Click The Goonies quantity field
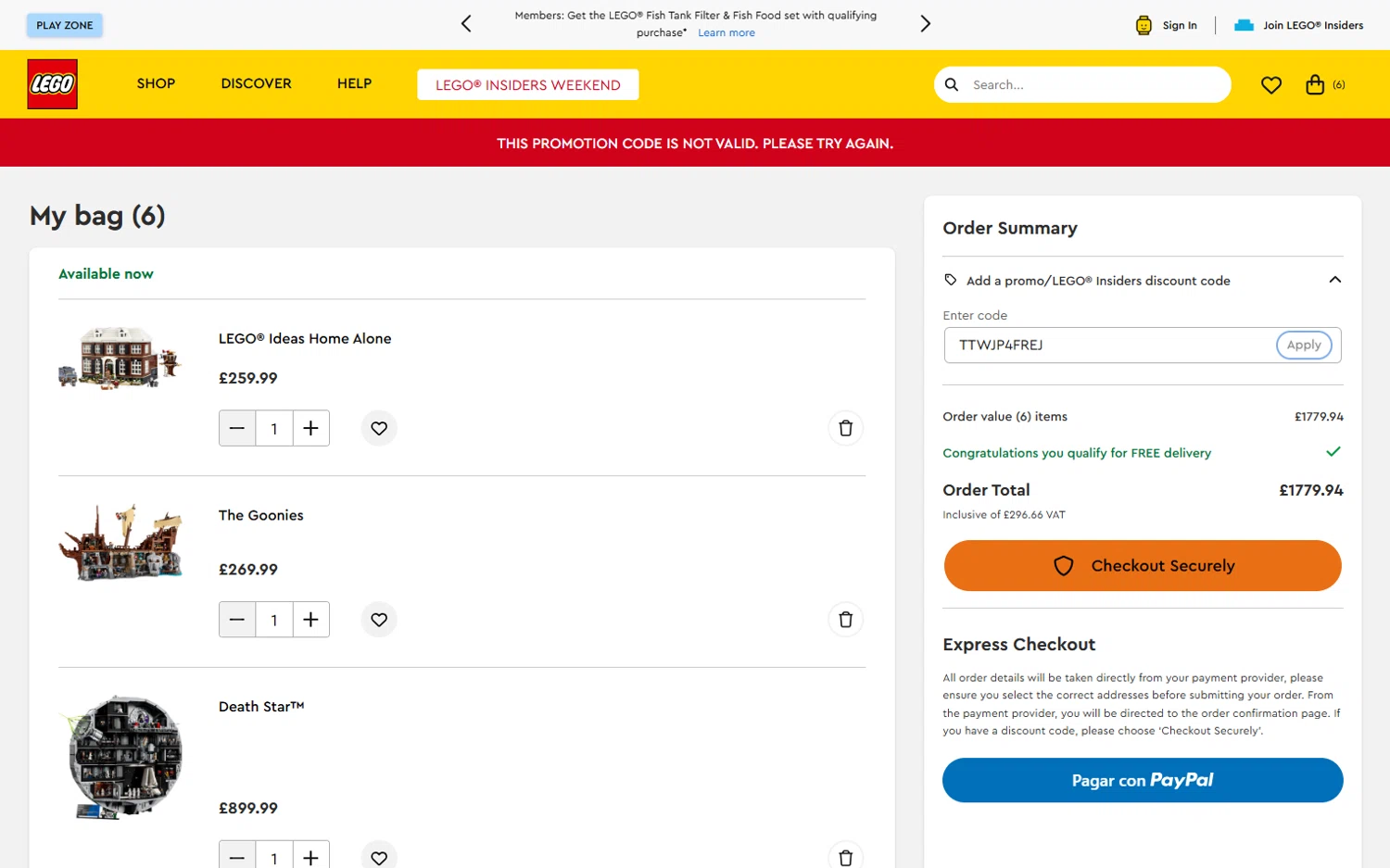 point(274,620)
